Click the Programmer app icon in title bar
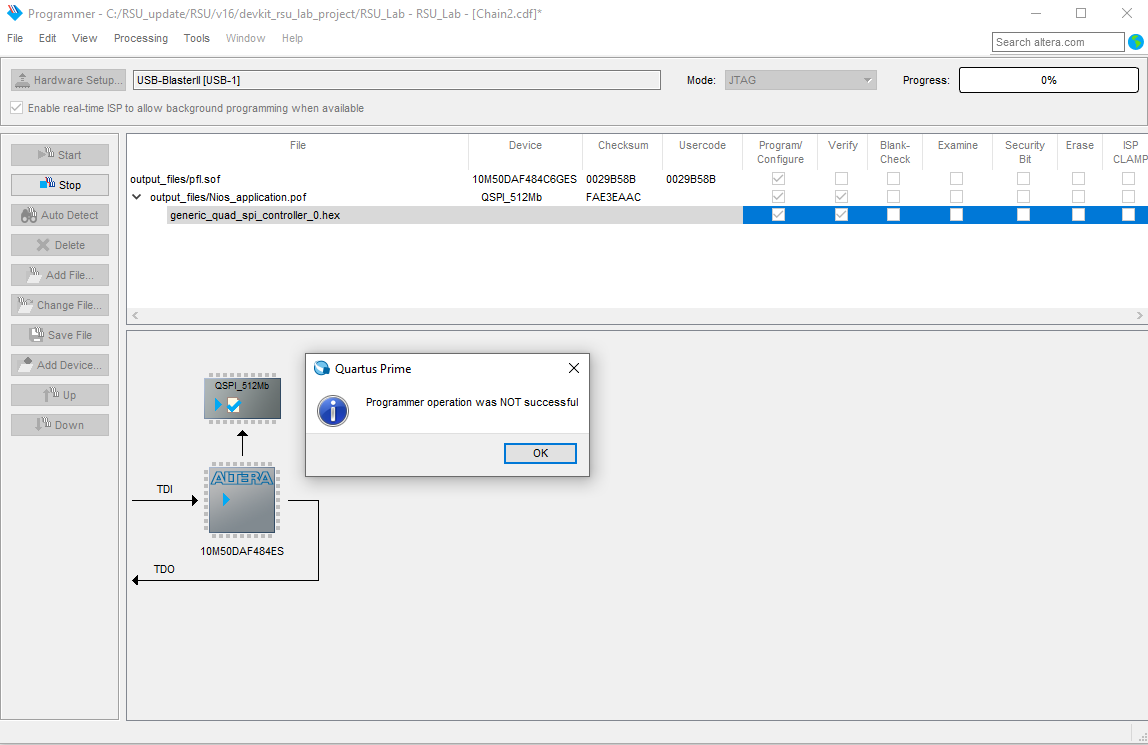This screenshot has width=1148, height=745. click(14, 13)
